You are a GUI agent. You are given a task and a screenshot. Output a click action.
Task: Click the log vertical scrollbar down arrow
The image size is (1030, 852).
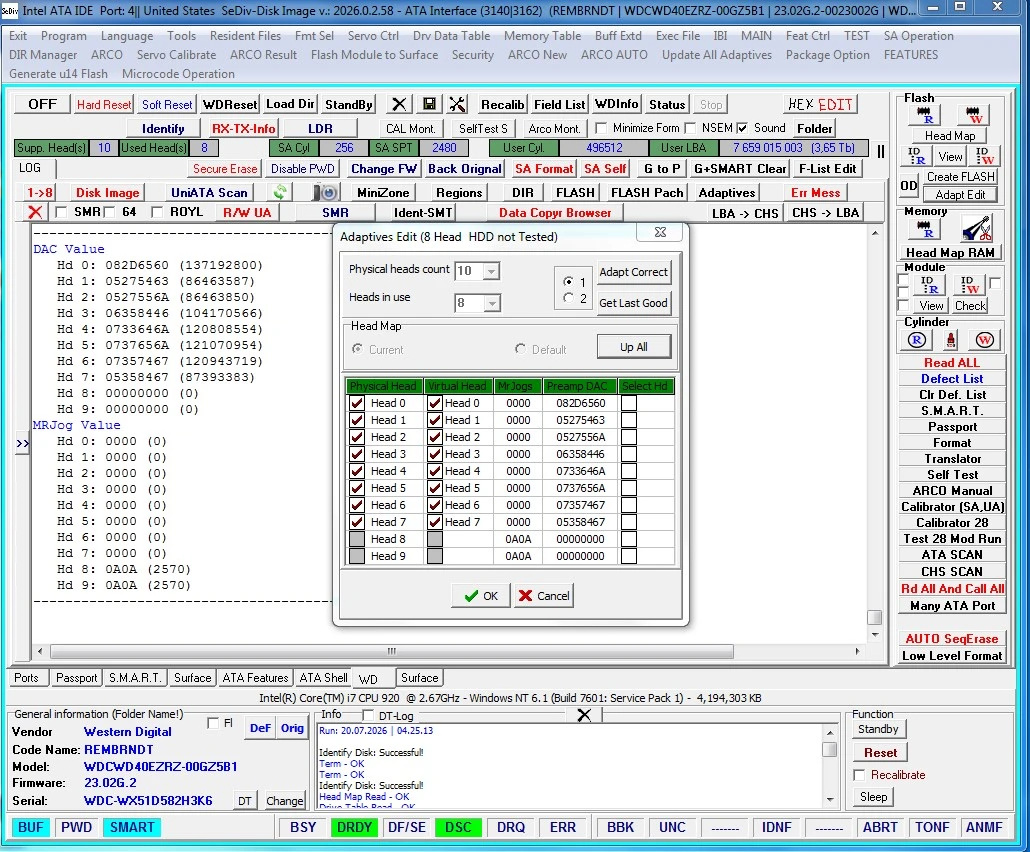click(x=875, y=635)
